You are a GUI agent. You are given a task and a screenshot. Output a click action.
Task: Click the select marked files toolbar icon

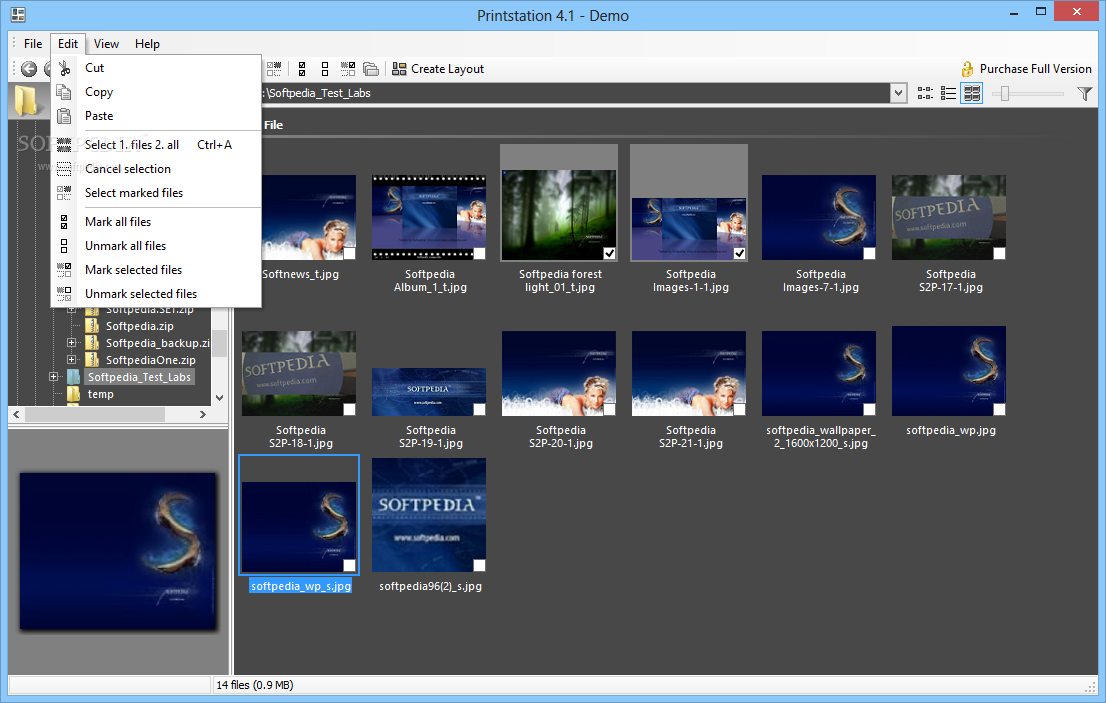[x=274, y=69]
